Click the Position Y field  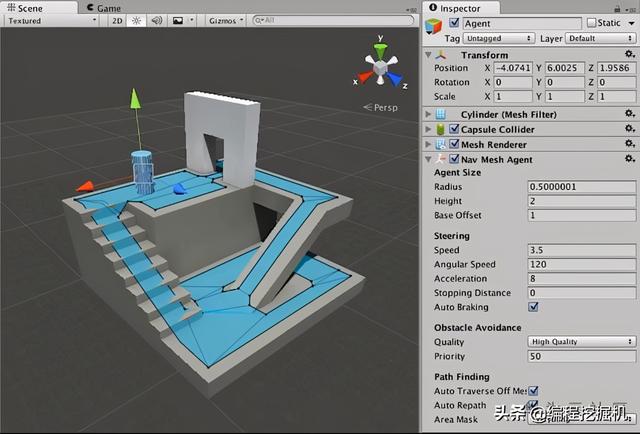(564, 68)
